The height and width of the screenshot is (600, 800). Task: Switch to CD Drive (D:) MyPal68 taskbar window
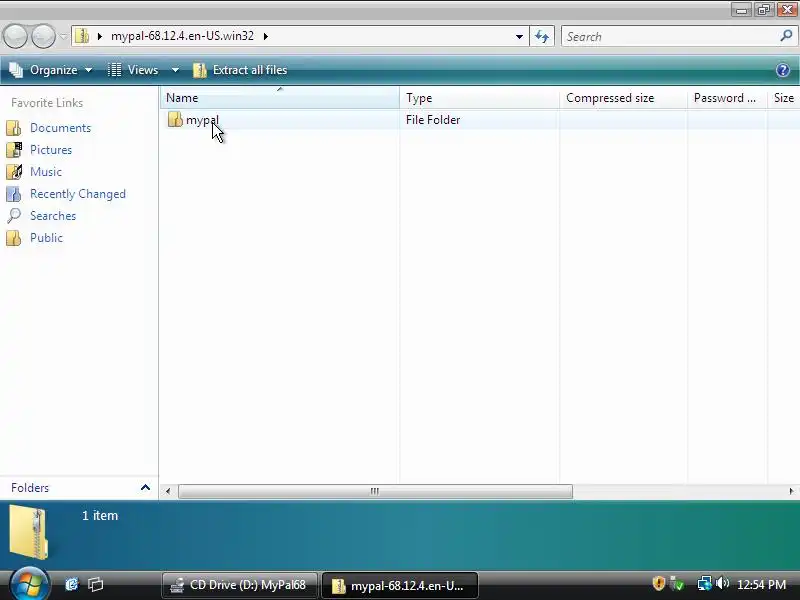[x=240, y=585]
